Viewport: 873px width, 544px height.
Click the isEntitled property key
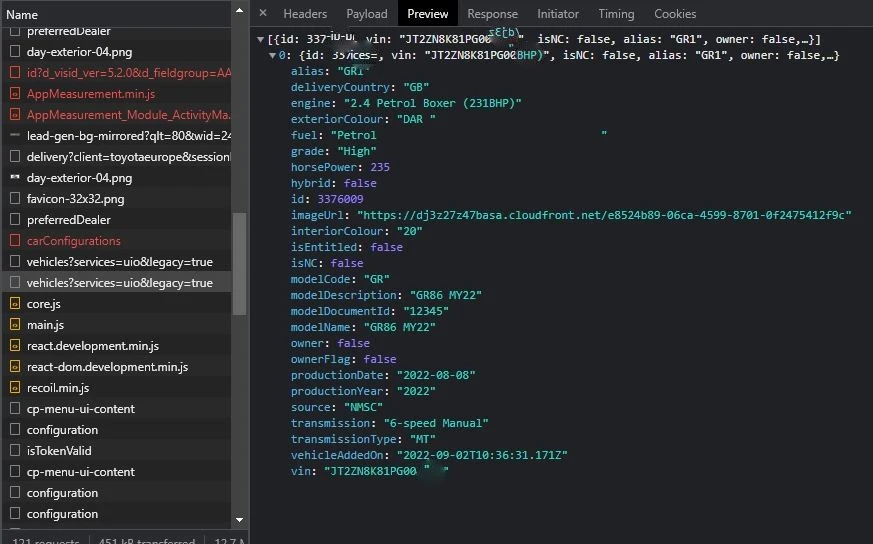click(323, 247)
